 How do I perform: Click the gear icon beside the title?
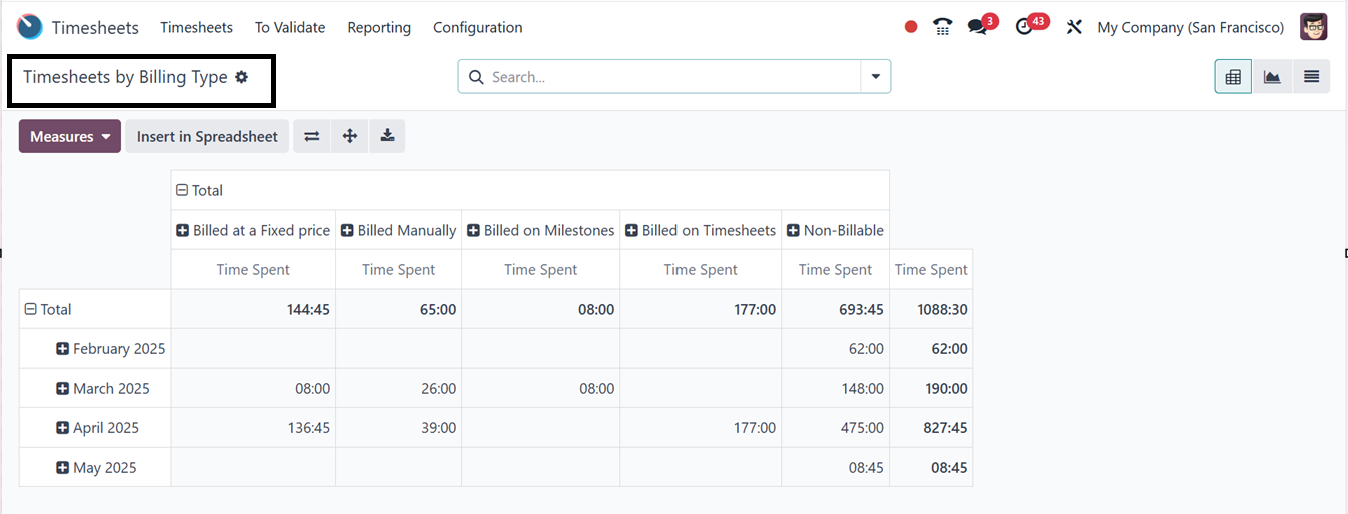[241, 77]
